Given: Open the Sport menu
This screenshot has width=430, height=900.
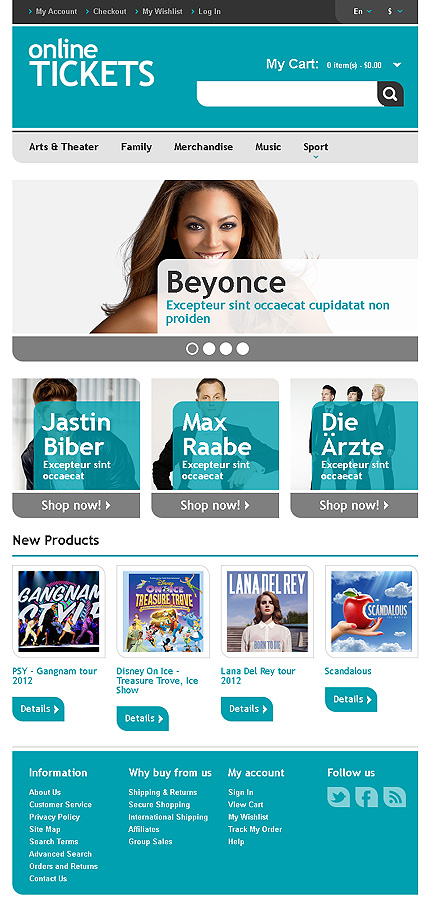Looking at the screenshot, I should (316, 148).
